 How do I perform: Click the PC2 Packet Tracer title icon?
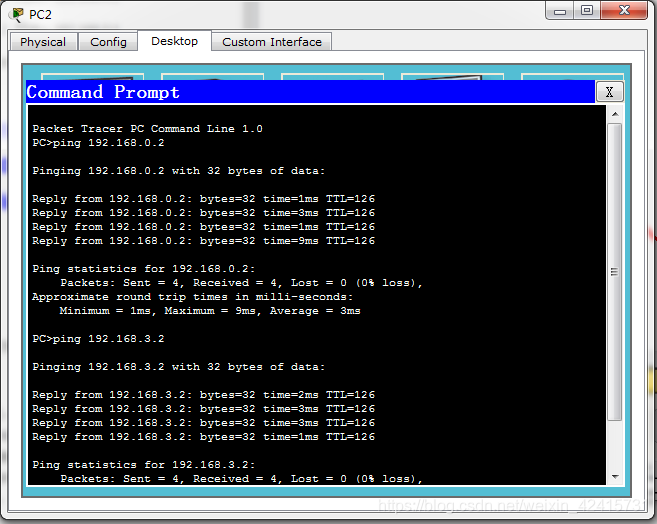pos(18,15)
